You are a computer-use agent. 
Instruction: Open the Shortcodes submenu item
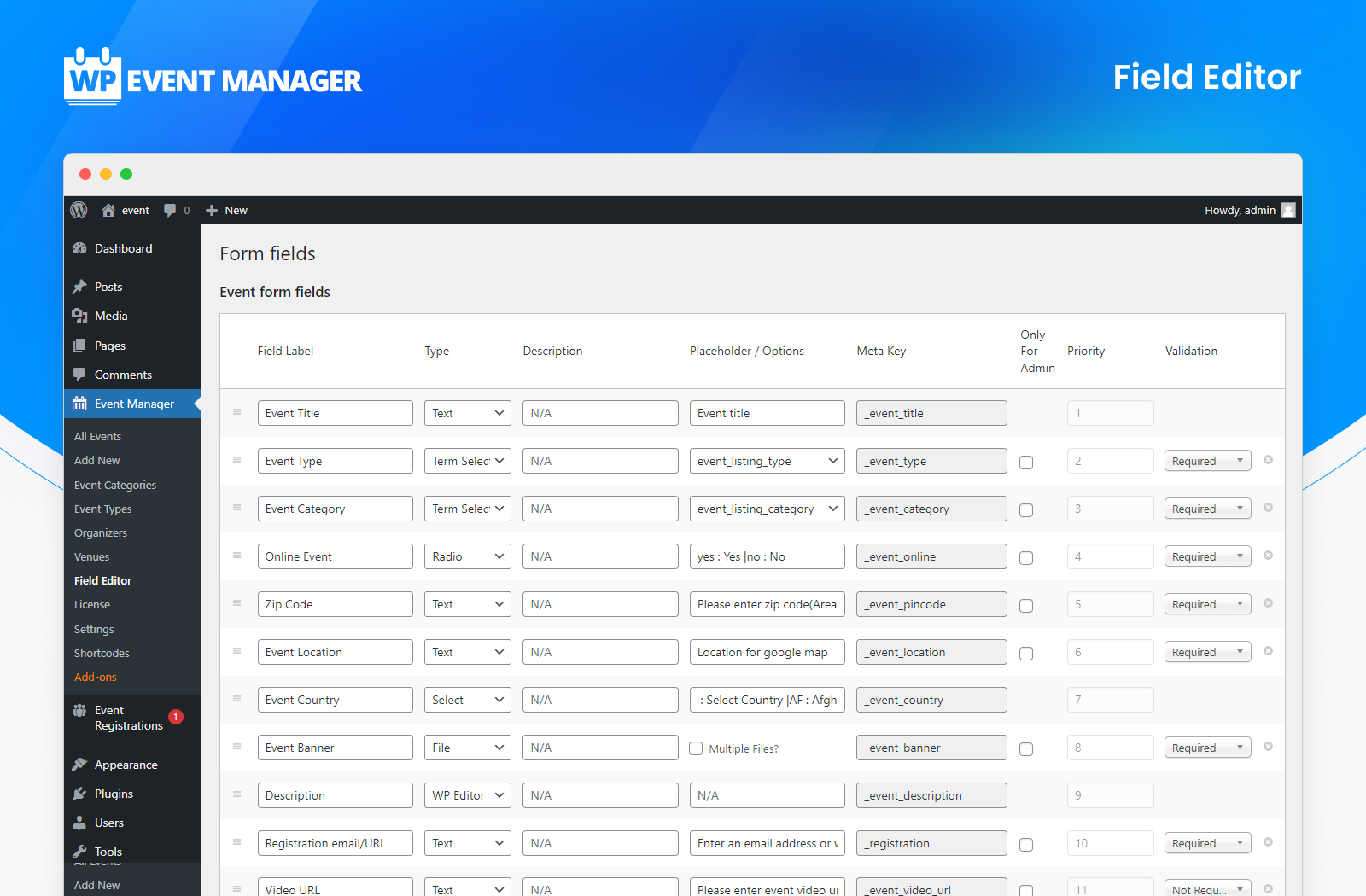[102, 653]
